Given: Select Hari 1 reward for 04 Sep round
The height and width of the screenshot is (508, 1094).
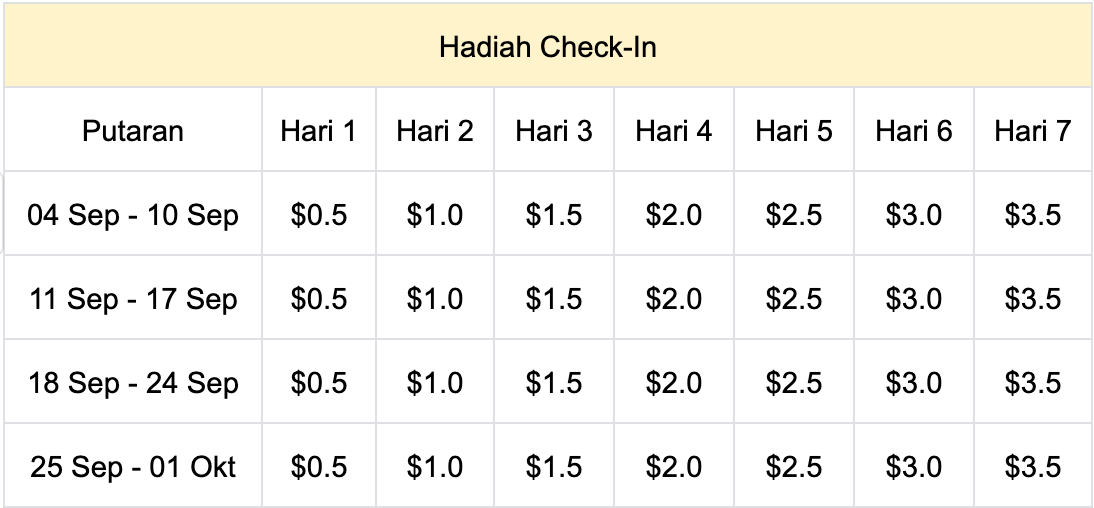Looking at the screenshot, I should (318, 215).
